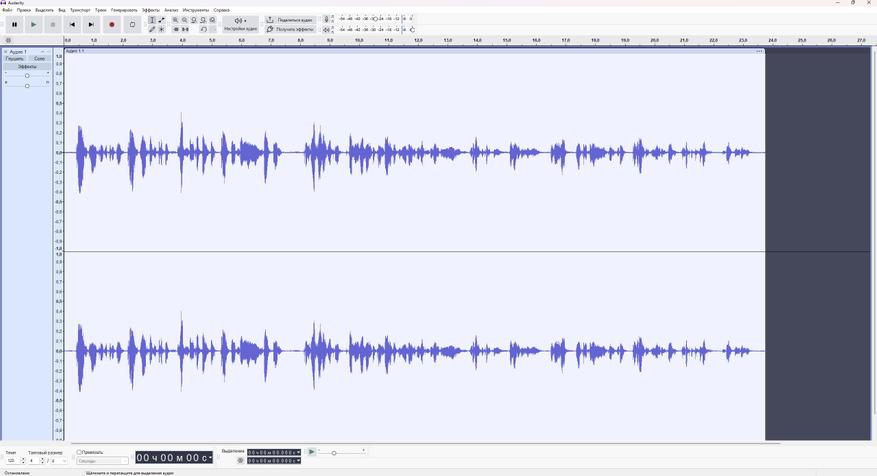The width and height of the screenshot is (877, 476).
Task: Adjust the playback speed slider
Action: pyautogui.click(x=334, y=453)
